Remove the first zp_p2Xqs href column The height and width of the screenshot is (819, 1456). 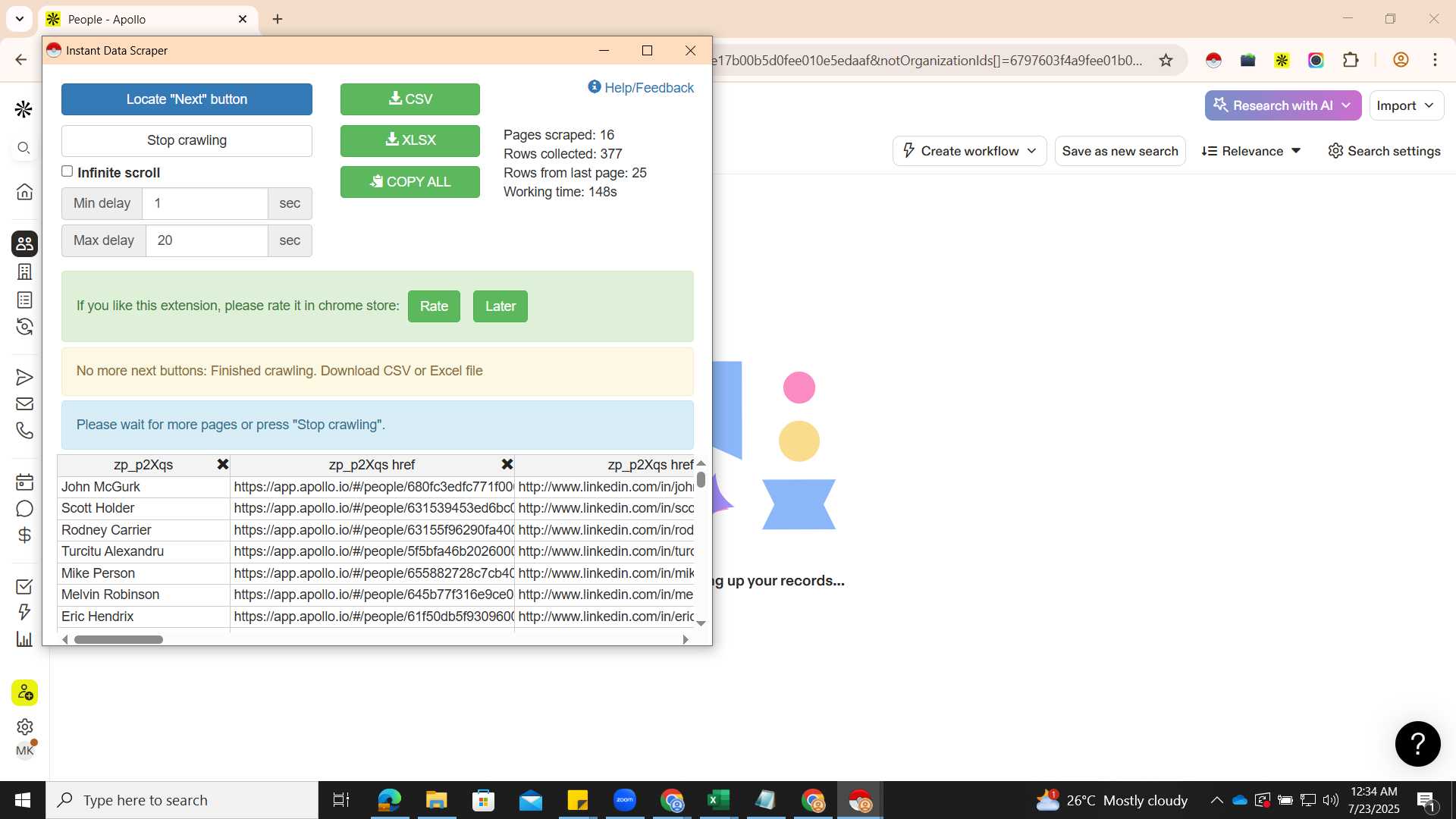pyautogui.click(x=507, y=464)
